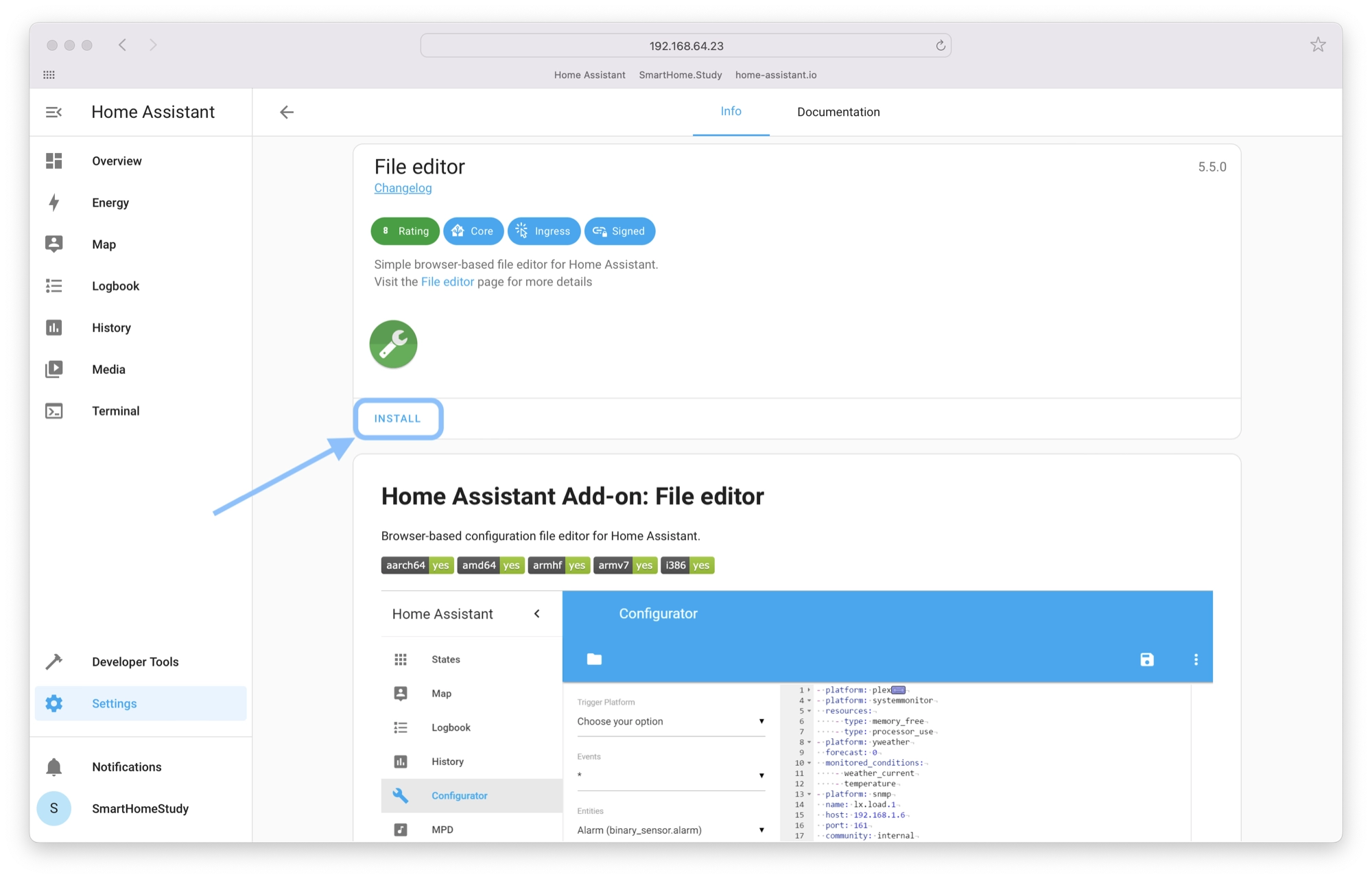Click the Media player icon
This screenshot has height=879, width=1372.
54,369
